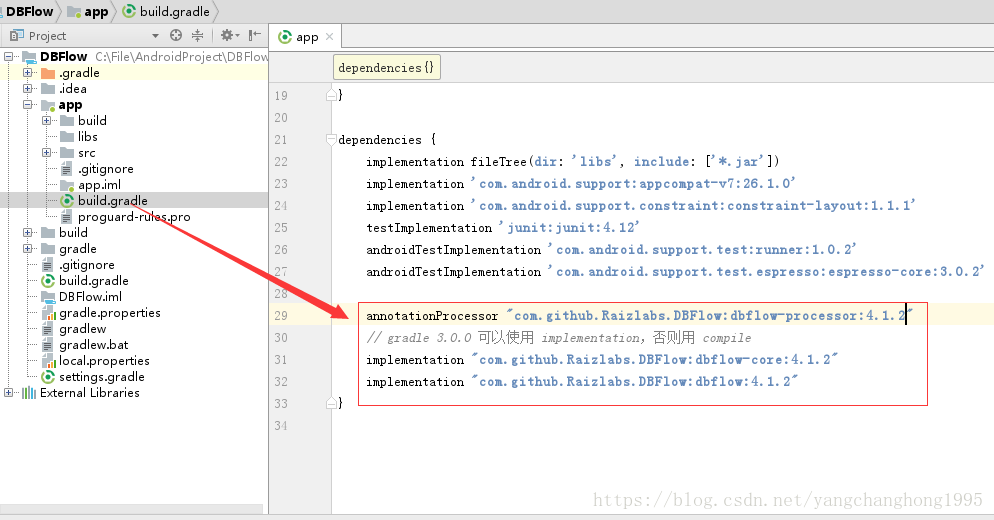Image resolution: width=994 pixels, height=520 pixels.
Task: Select the proguard-rules.pro file
Action: (134, 217)
